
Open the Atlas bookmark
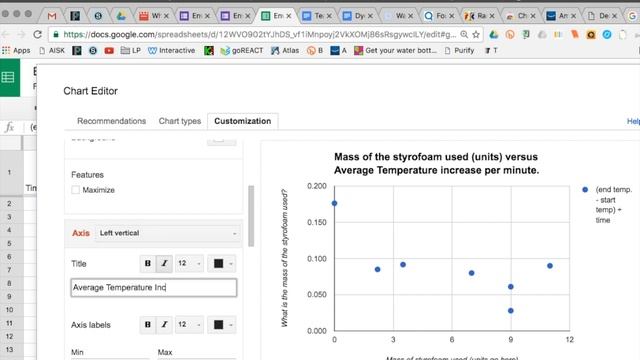click(285, 51)
